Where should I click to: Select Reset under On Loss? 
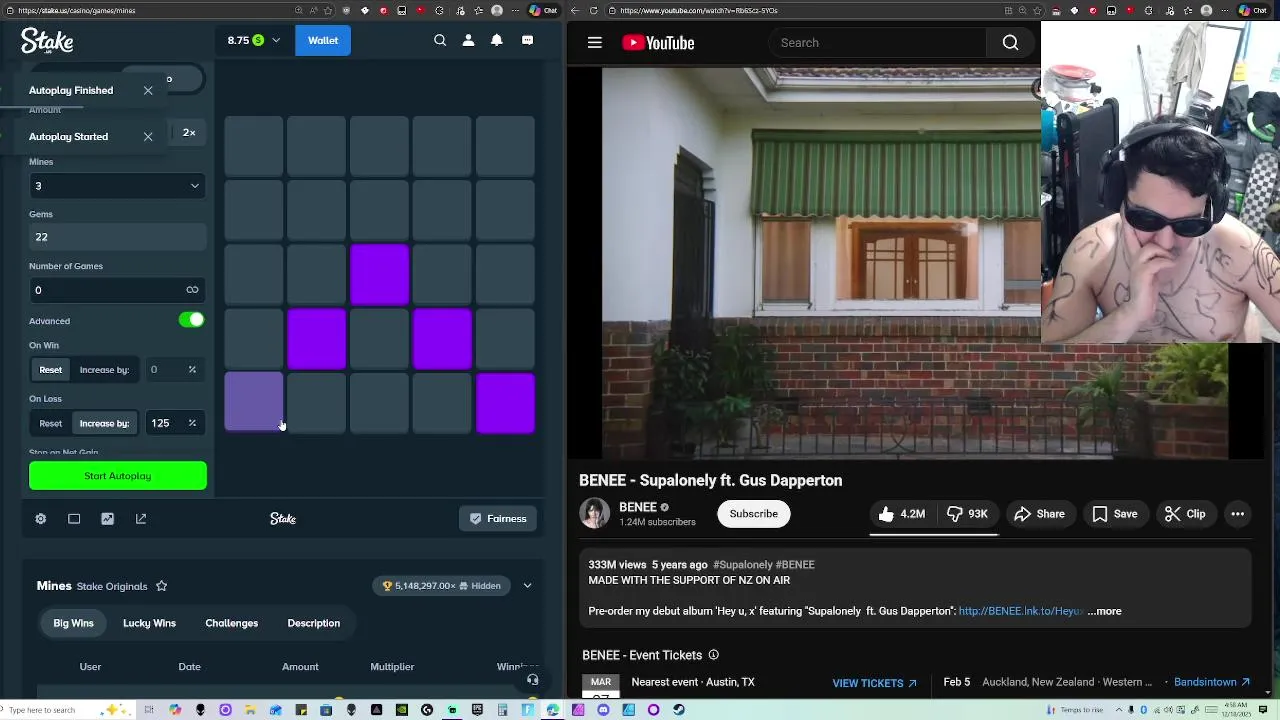point(50,423)
